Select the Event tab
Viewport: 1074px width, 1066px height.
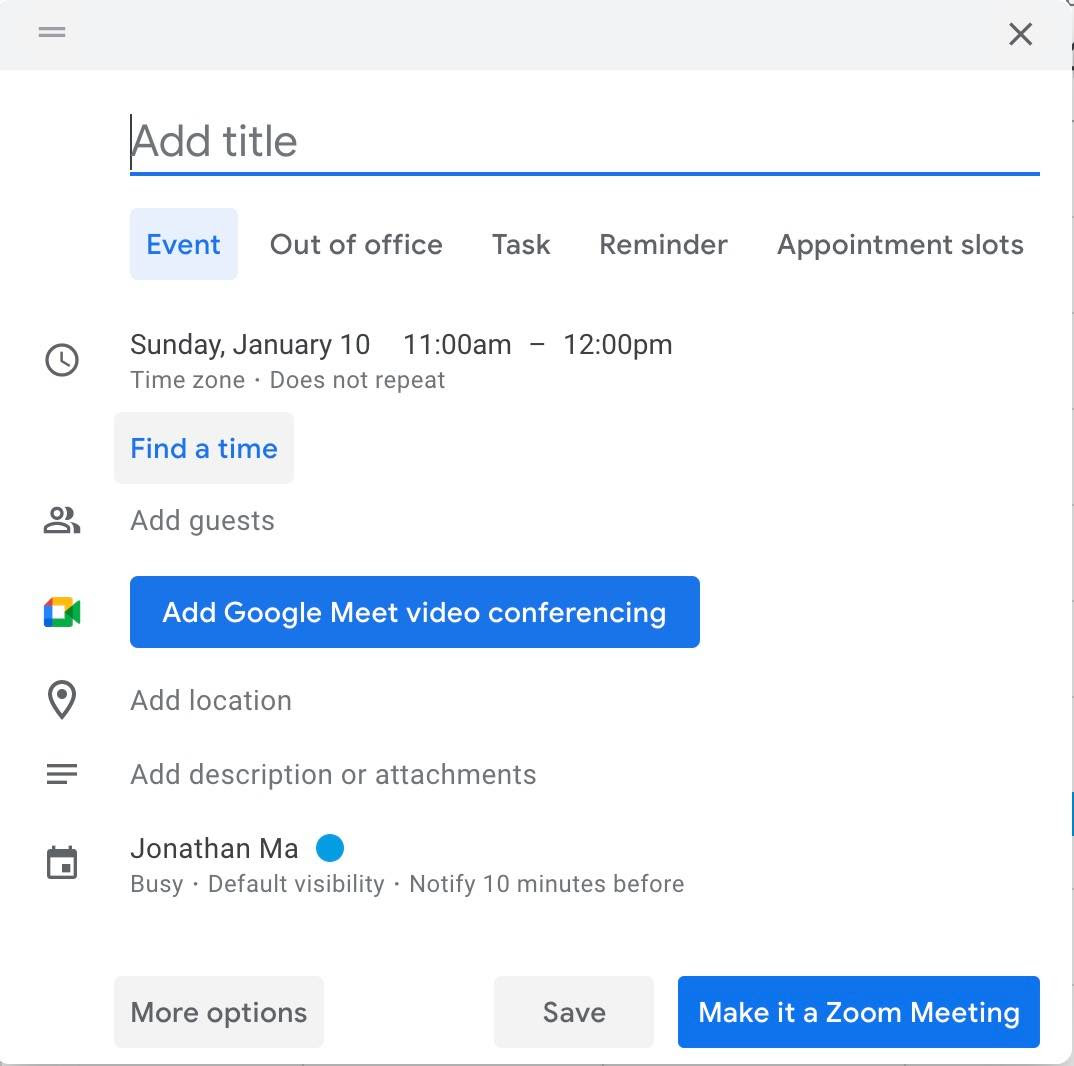[x=184, y=244]
